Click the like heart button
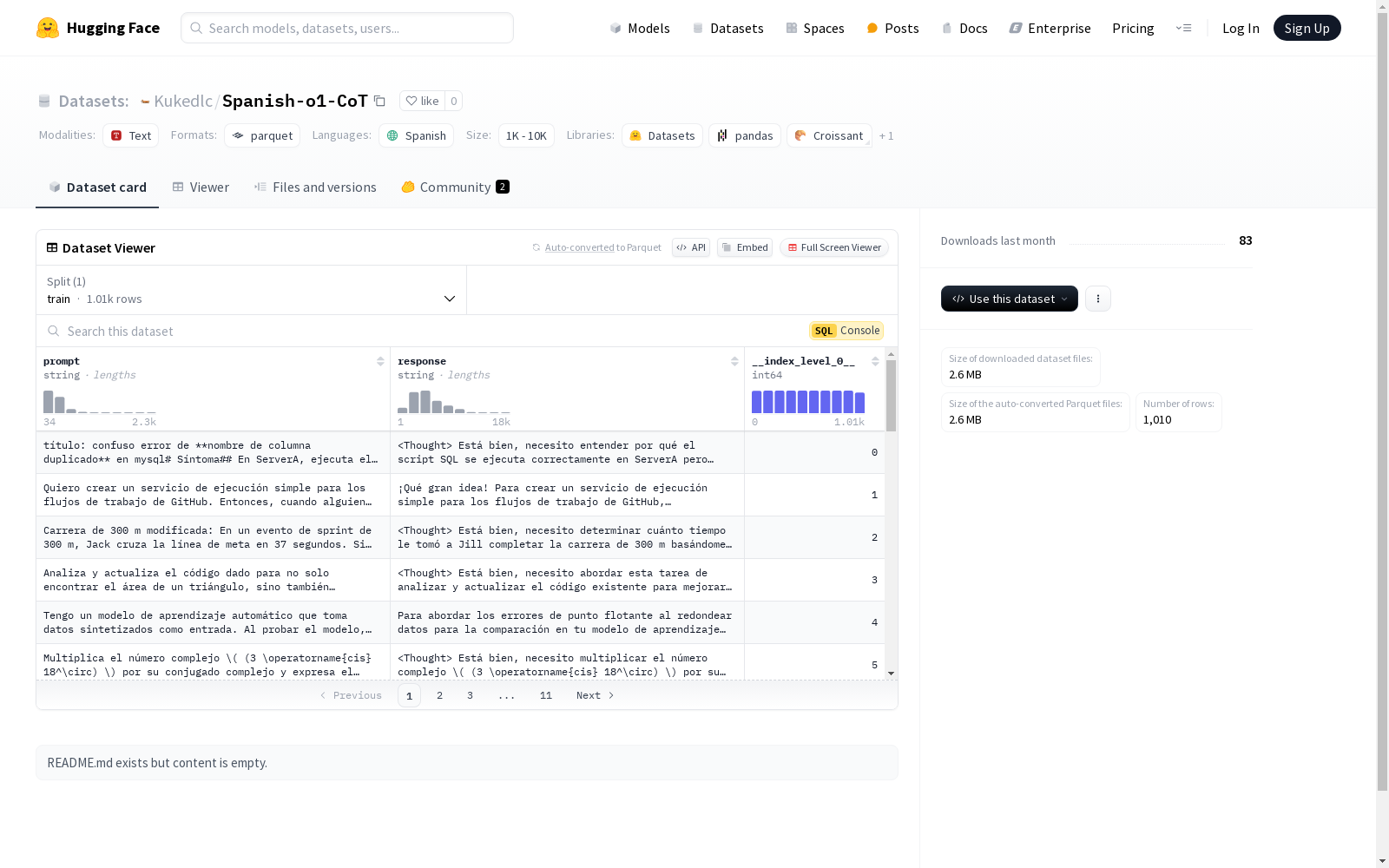The image size is (1389, 868). click(422, 101)
